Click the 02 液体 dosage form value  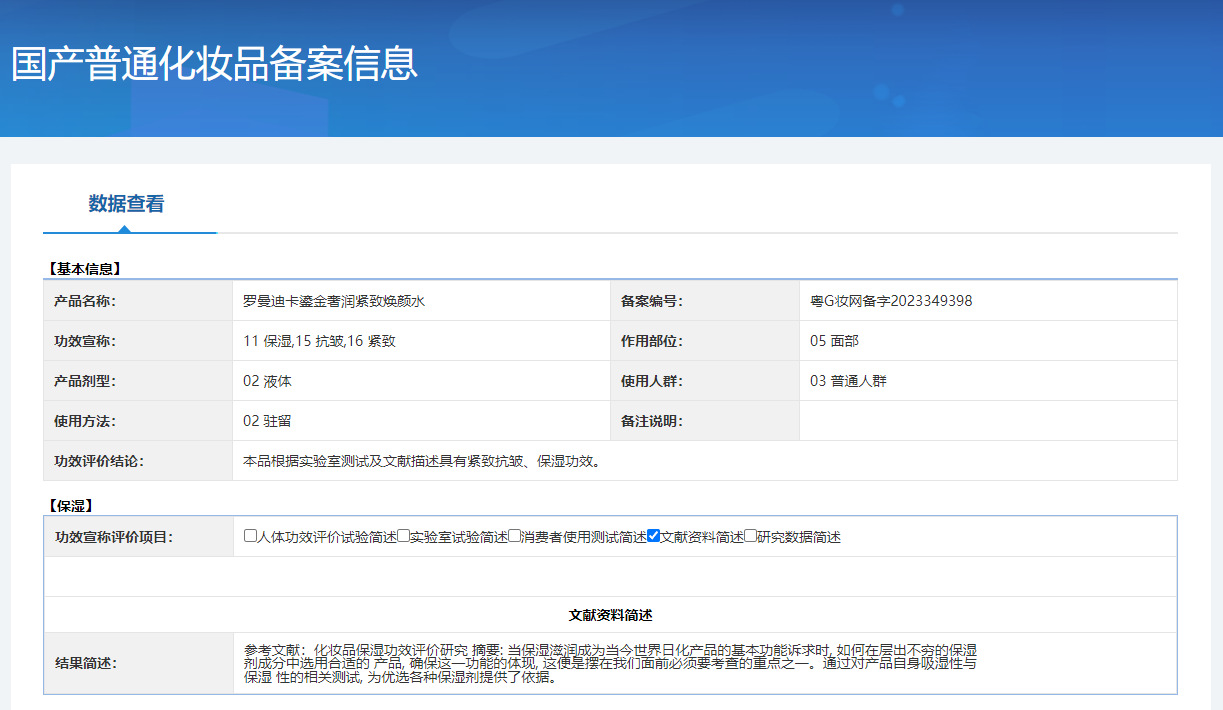[267, 381]
